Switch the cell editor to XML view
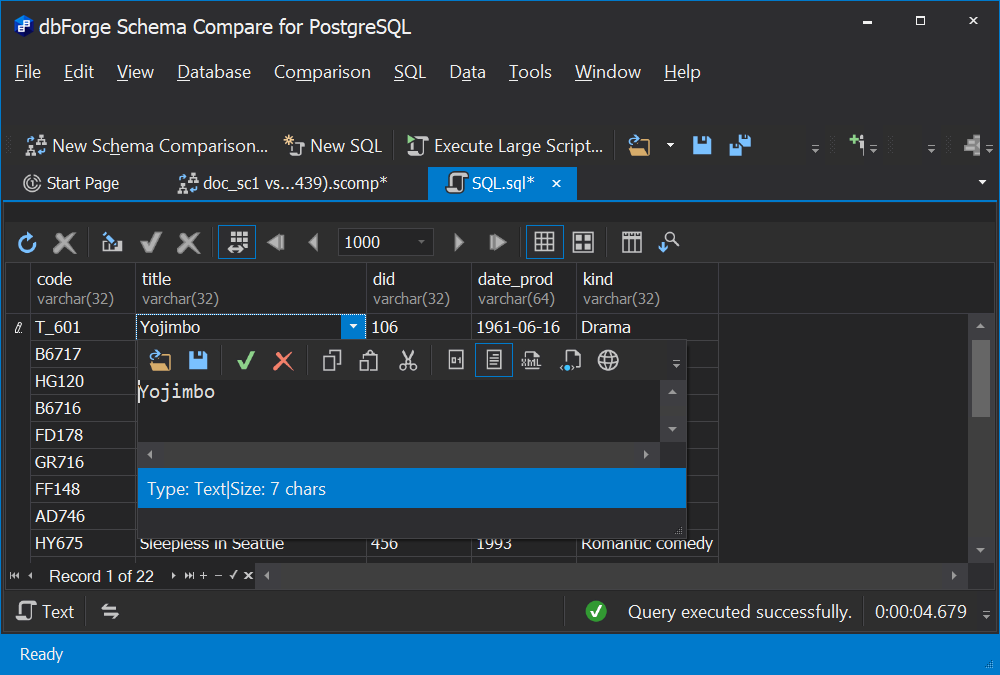Screen dimensions: 1000x675 tap(531, 360)
